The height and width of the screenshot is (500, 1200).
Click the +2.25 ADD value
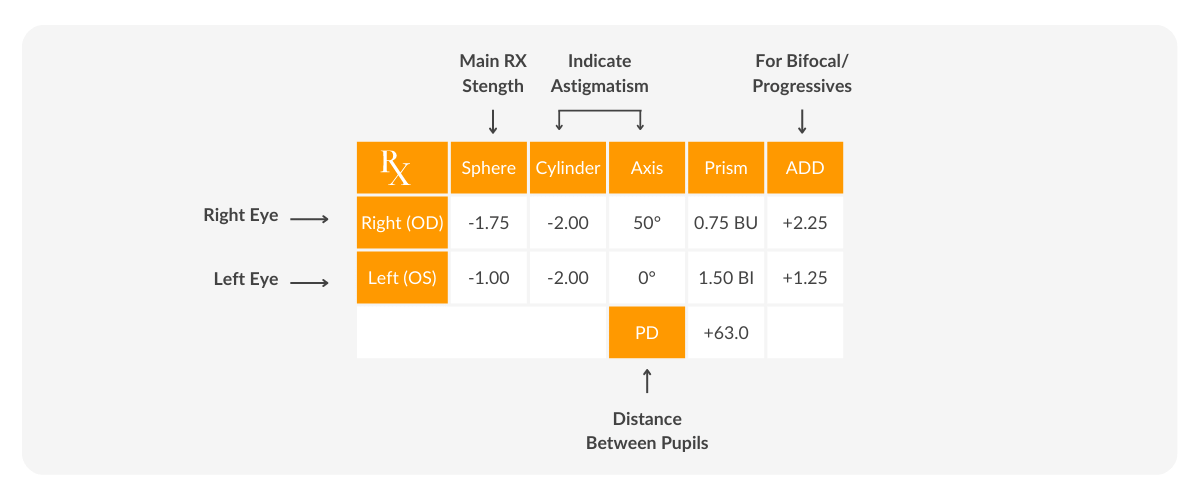click(x=805, y=223)
